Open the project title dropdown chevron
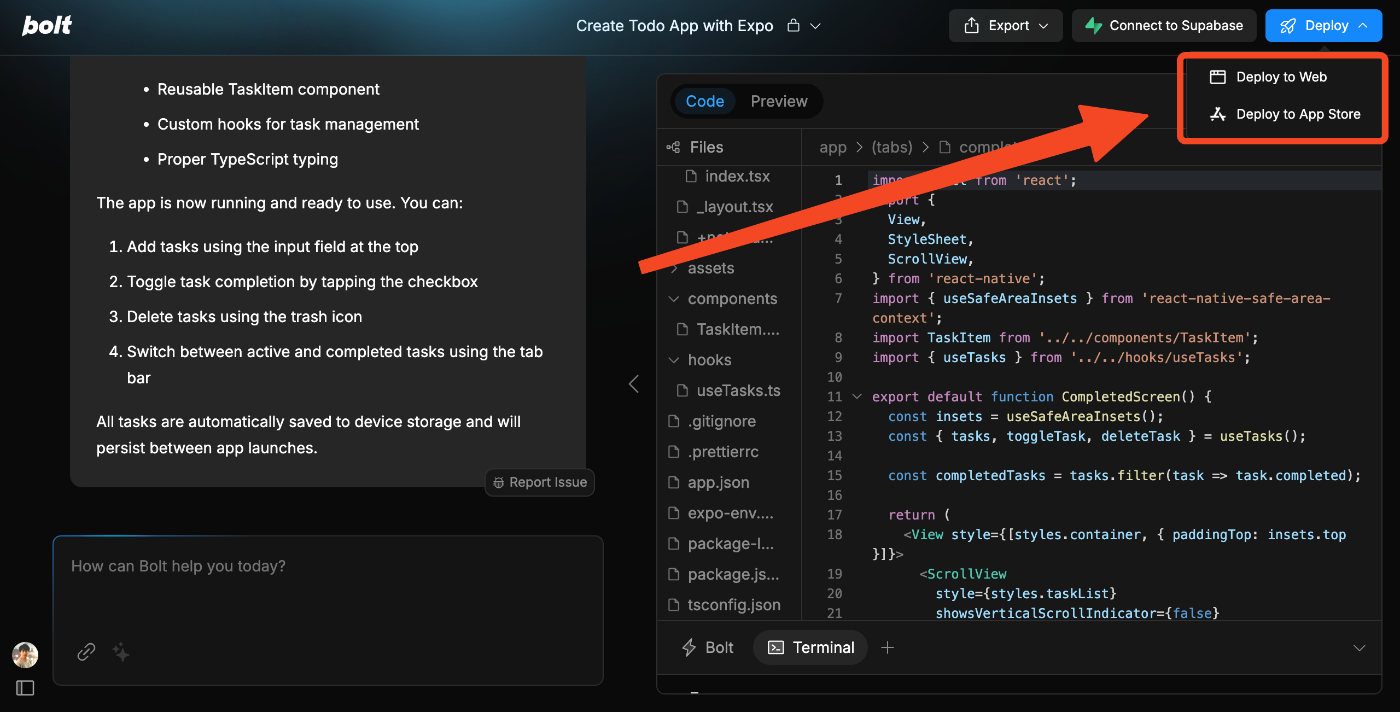 tap(816, 26)
